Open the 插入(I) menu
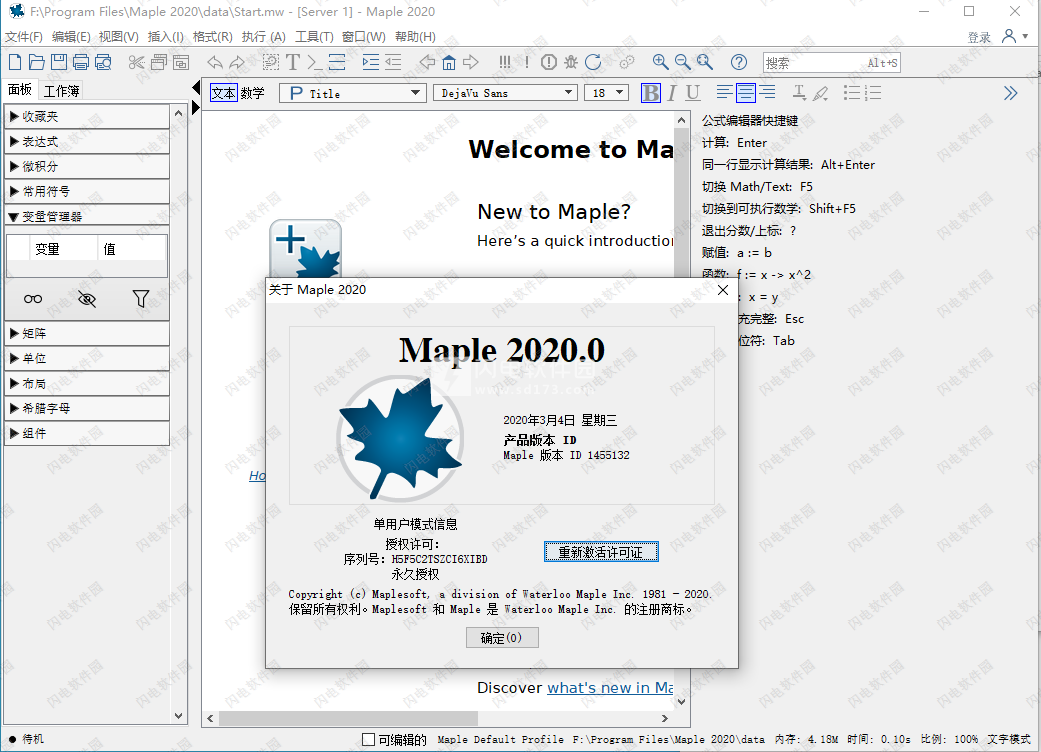Screen dimensions: 1041x752 [165, 37]
